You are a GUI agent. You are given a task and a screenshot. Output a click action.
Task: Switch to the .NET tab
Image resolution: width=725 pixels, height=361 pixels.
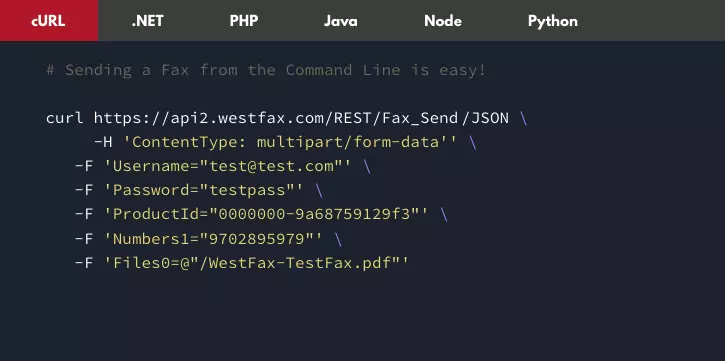[x=147, y=21]
